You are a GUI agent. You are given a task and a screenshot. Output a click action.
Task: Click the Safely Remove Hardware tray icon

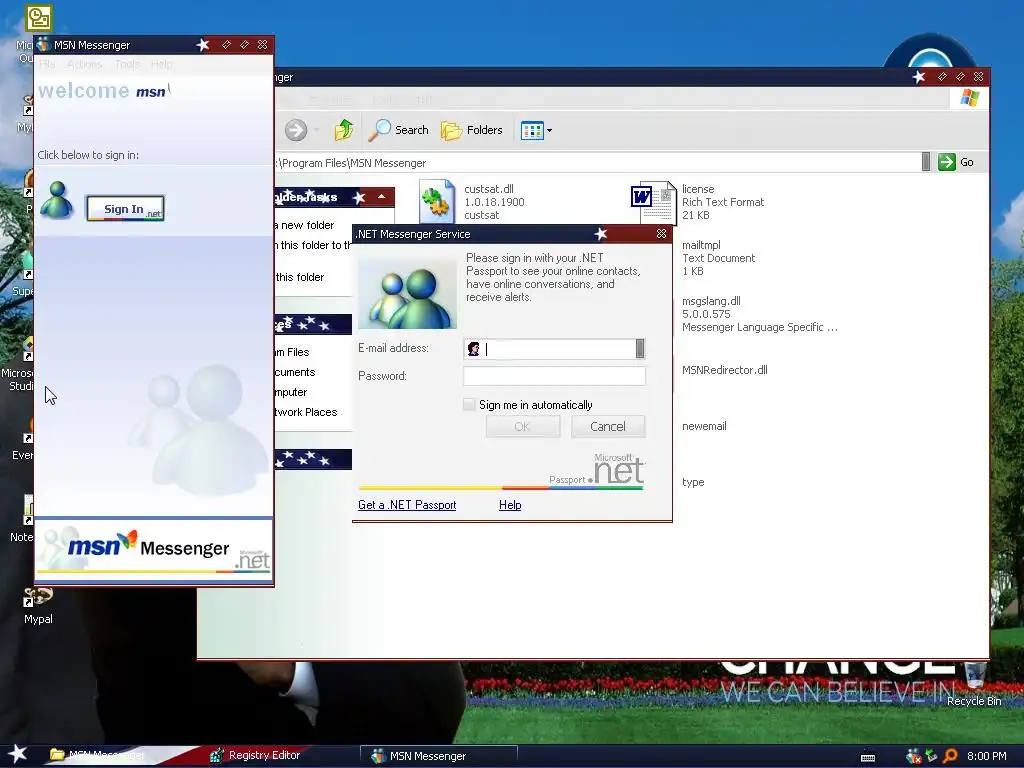tap(932, 756)
